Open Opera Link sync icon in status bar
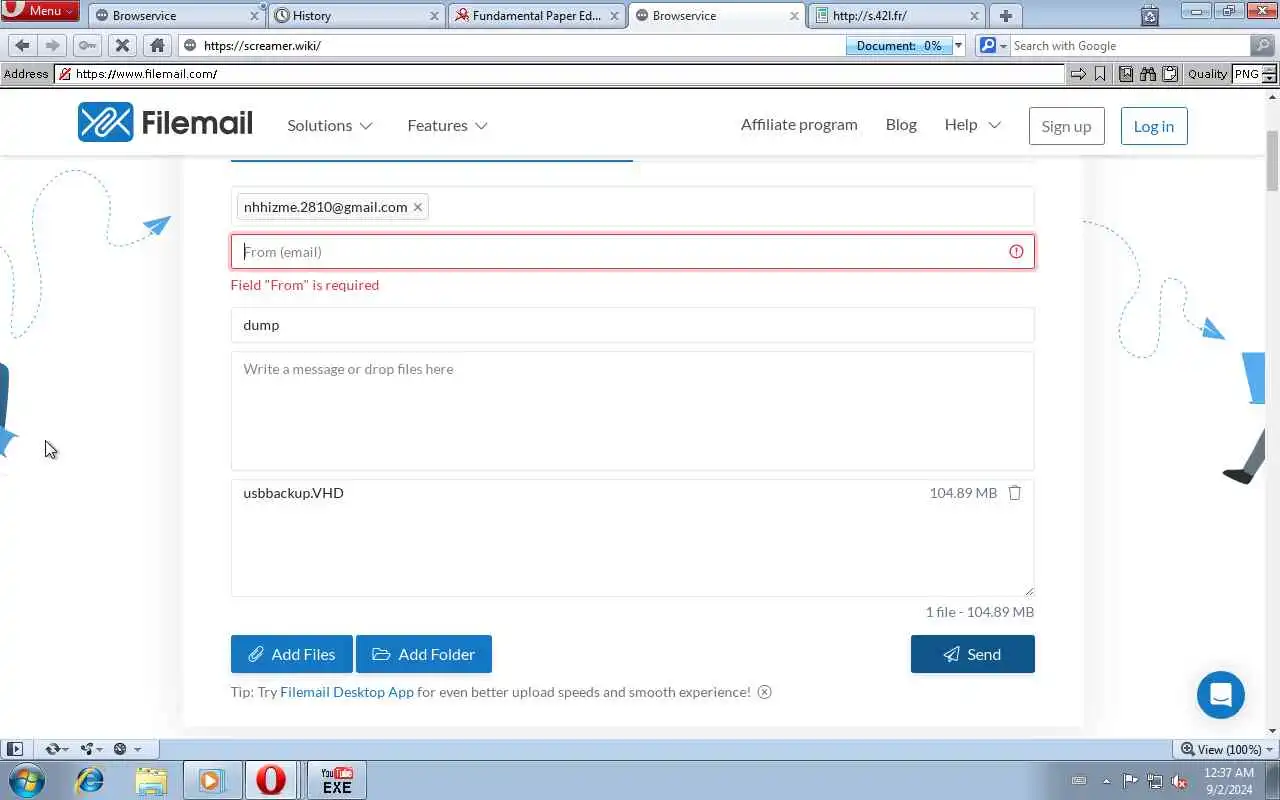 pos(56,748)
